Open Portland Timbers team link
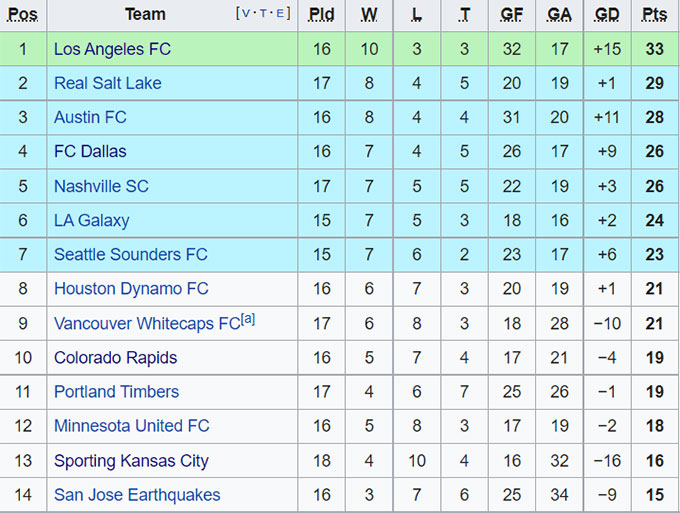Image resolution: width=680 pixels, height=513 pixels. pos(116,392)
